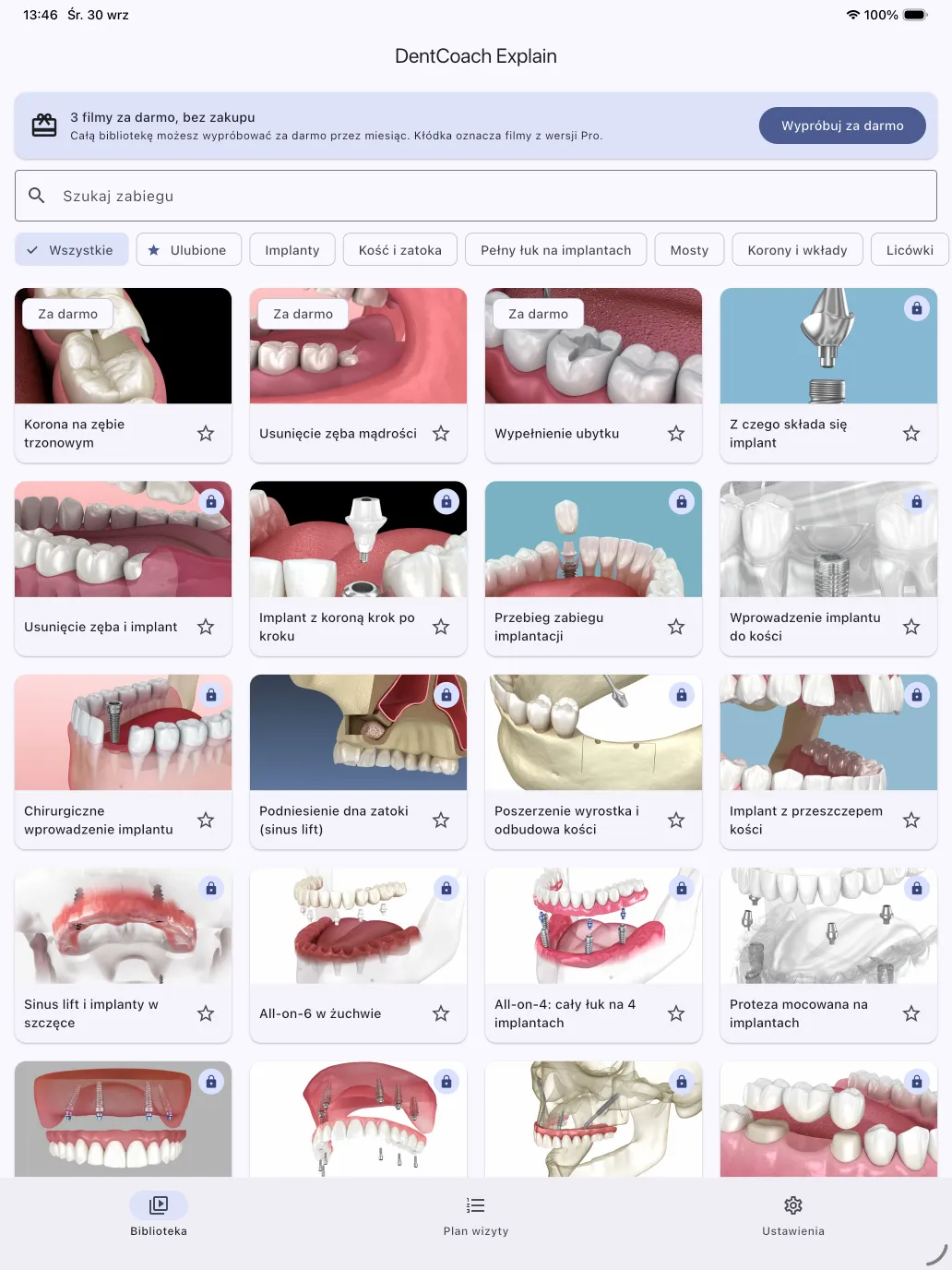Toggle star on Usunięcie zęba i implant
Screen dimensions: 952x1270
click(206, 627)
